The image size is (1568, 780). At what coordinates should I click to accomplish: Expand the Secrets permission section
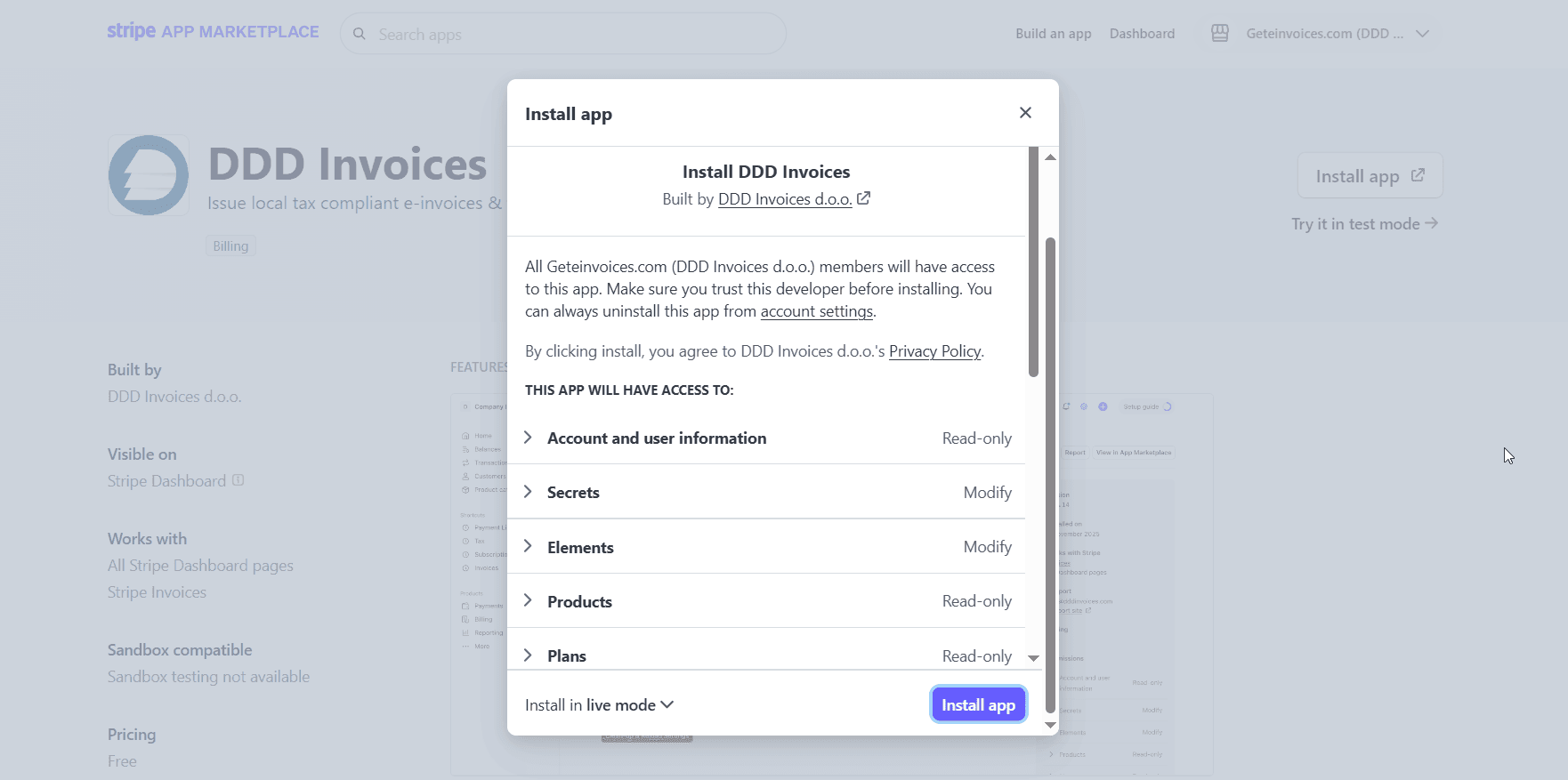tap(528, 492)
